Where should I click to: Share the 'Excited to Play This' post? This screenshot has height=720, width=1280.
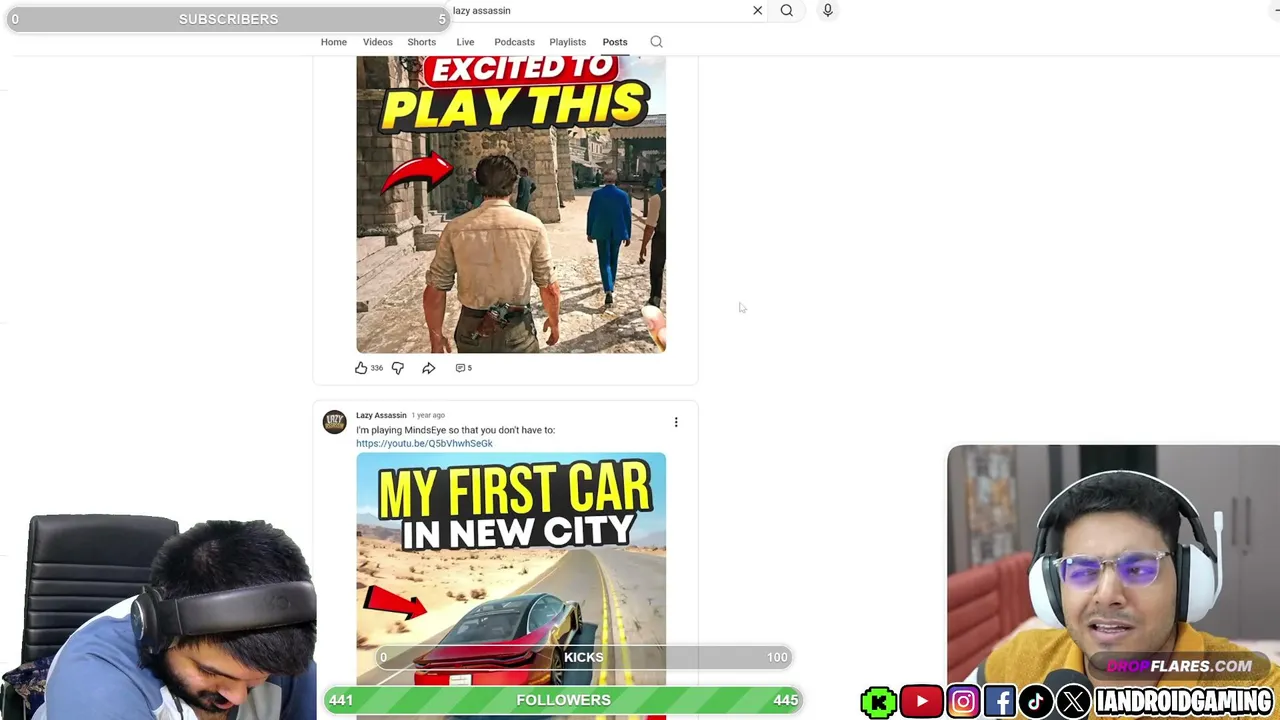point(429,368)
